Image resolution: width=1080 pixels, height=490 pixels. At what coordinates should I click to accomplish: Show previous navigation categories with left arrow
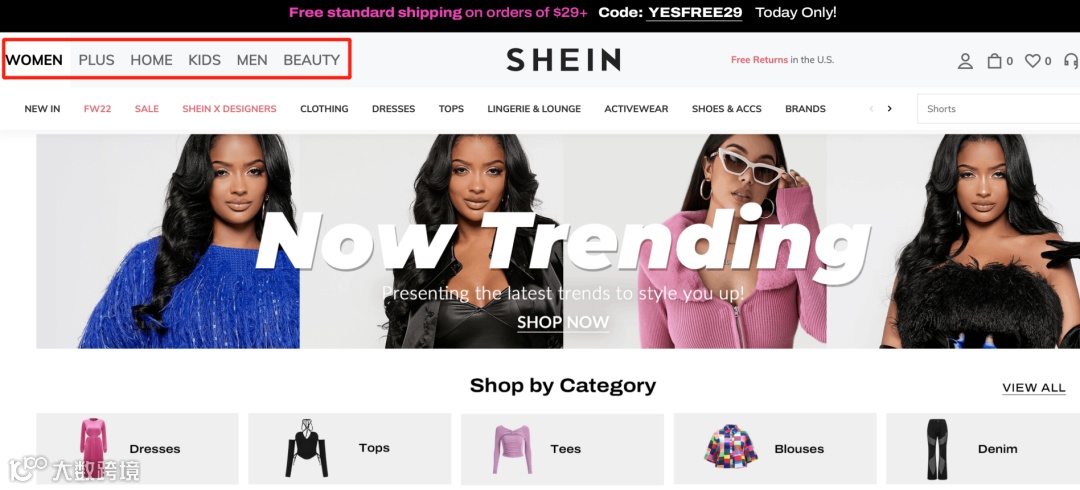pos(871,109)
